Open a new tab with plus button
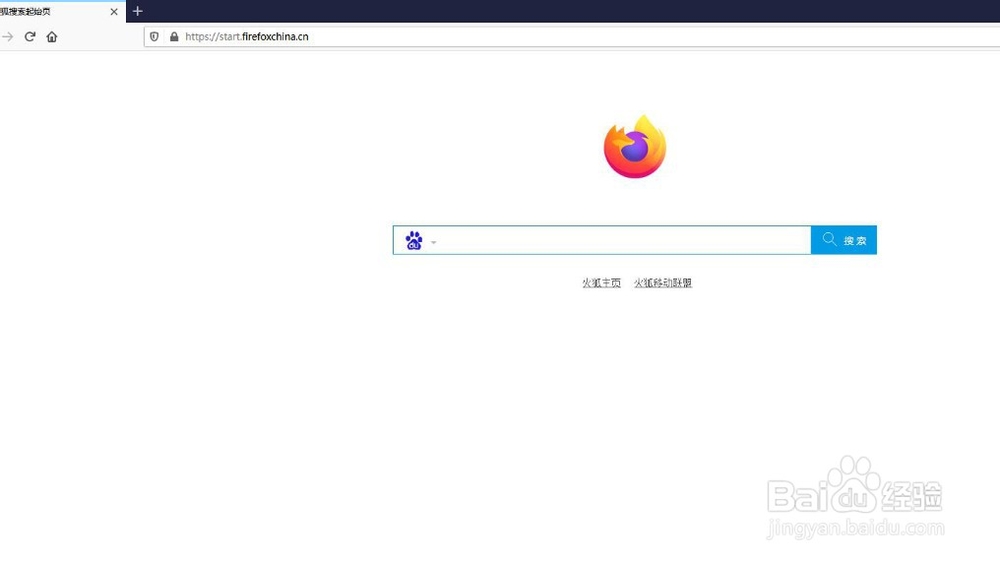1000x562 pixels. 138,11
